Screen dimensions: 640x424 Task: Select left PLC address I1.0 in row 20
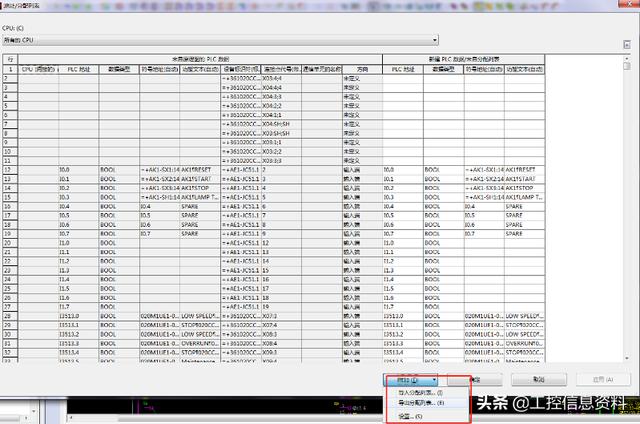pos(79,243)
